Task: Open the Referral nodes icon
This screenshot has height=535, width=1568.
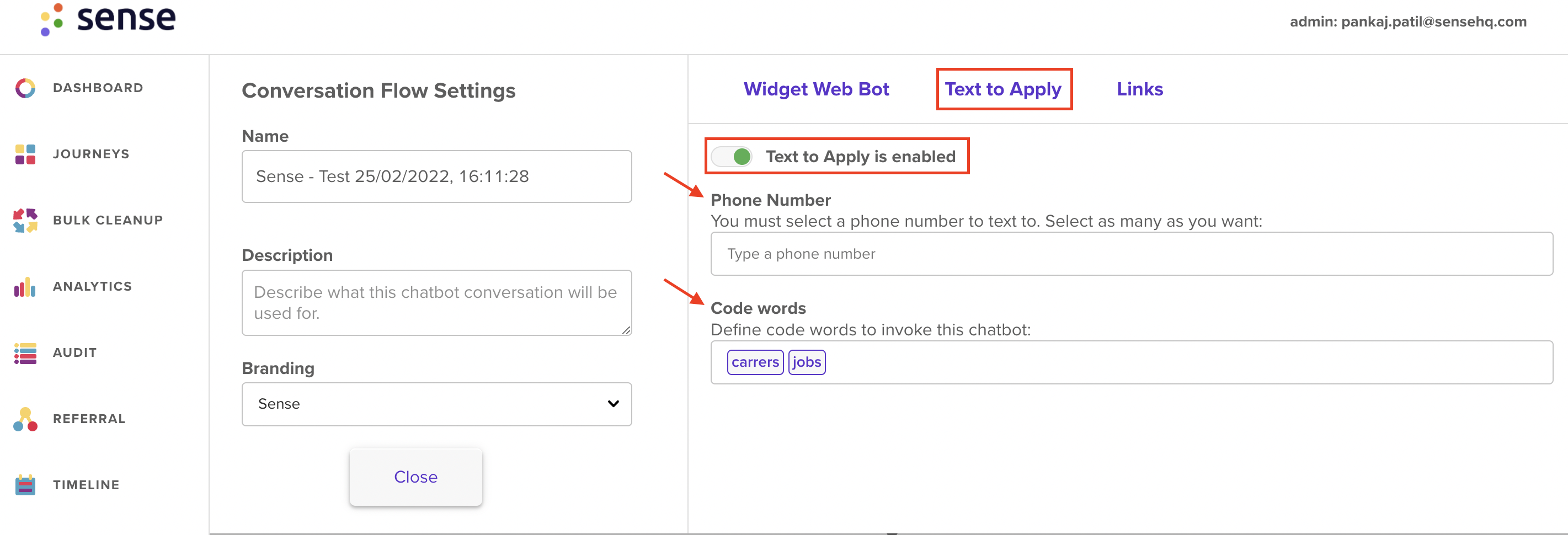Action: [x=25, y=419]
